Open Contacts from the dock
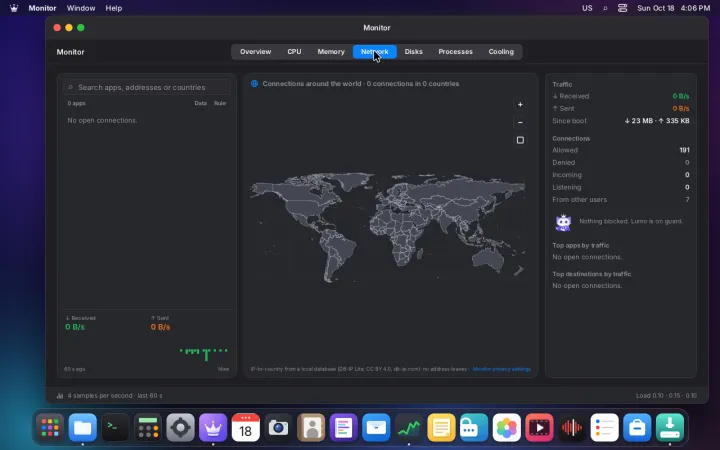The height and width of the screenshot is (450, 720). pyautogui.click(x=311, y=428)
